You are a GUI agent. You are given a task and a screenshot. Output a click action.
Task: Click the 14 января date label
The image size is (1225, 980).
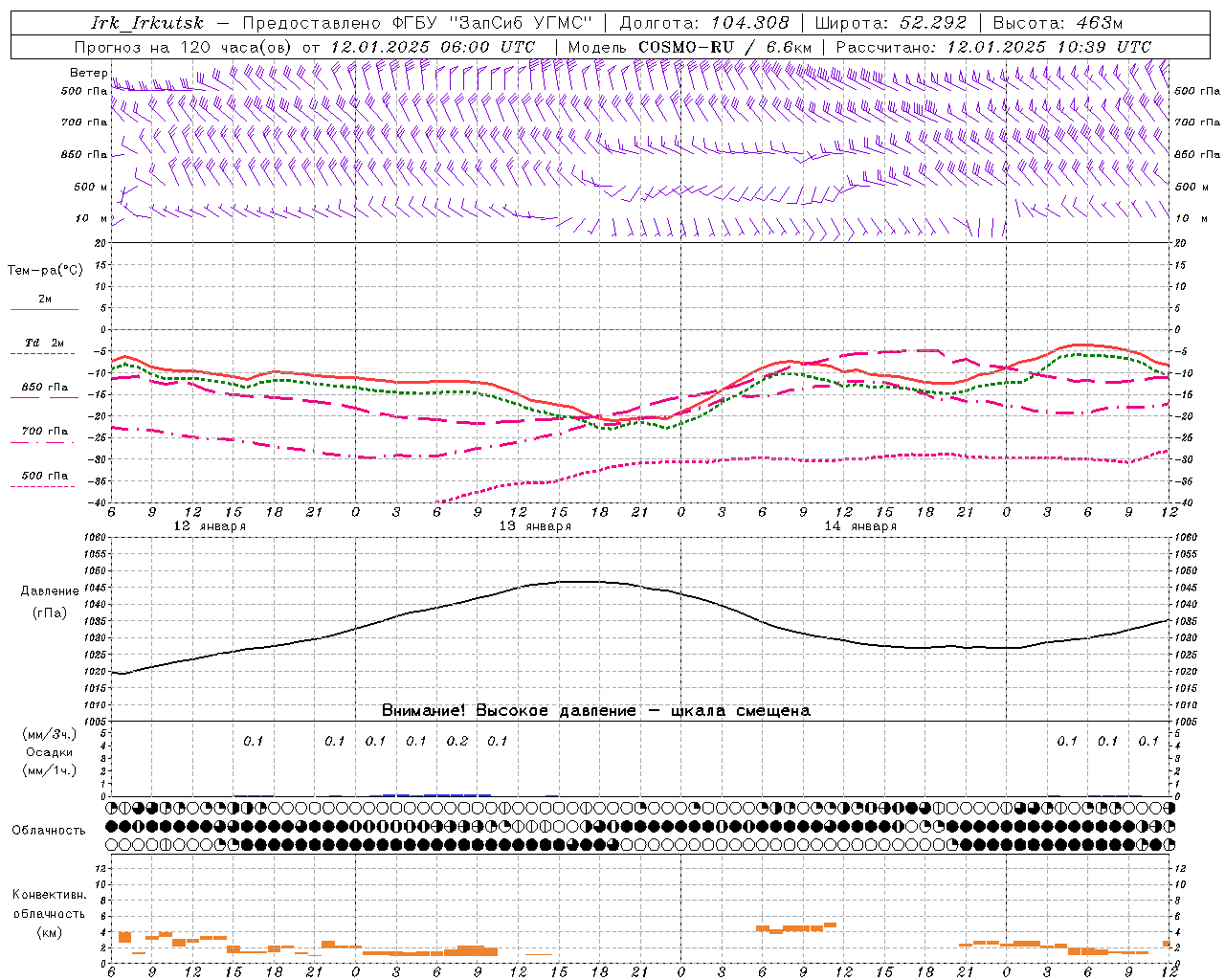(860, 526)
